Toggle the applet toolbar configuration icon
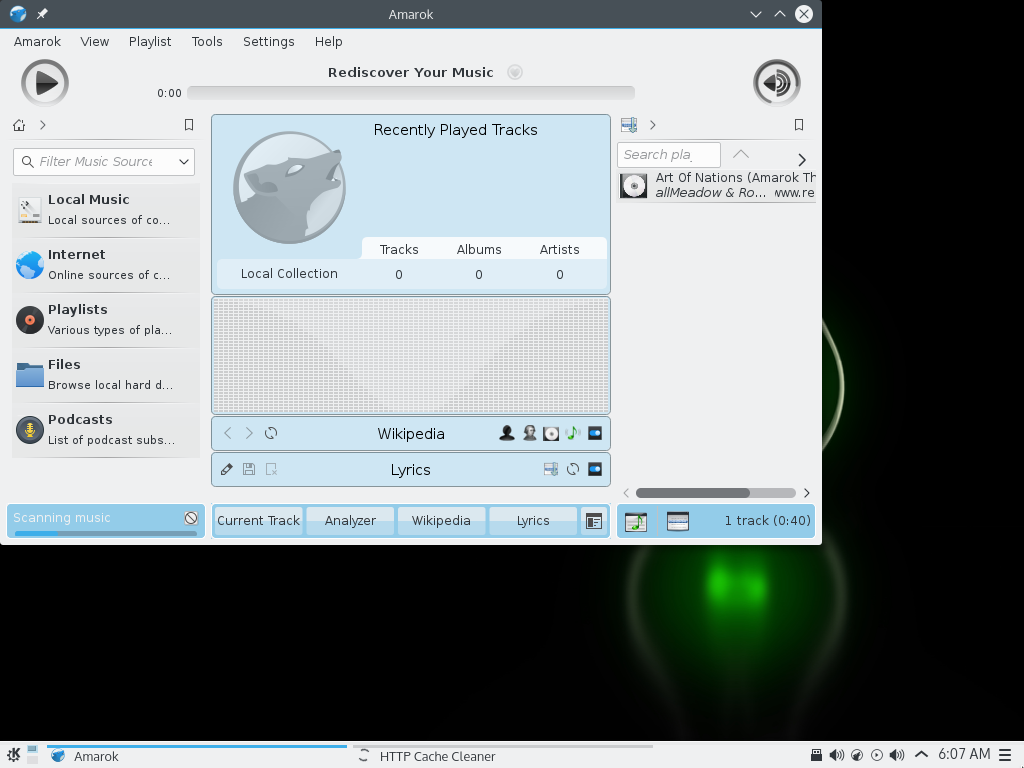1024x768 pixels. [594, 521]
